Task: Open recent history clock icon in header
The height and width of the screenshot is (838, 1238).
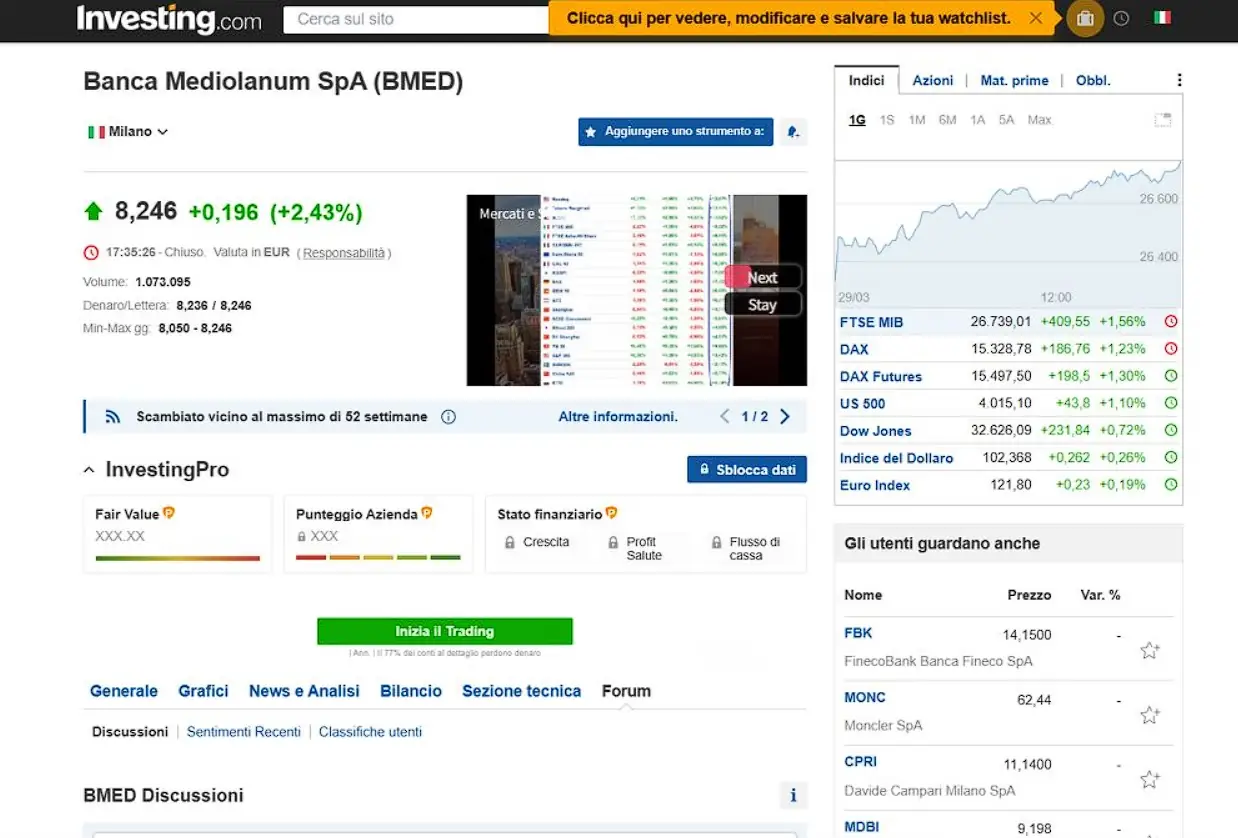Action: coord(1121,18)
